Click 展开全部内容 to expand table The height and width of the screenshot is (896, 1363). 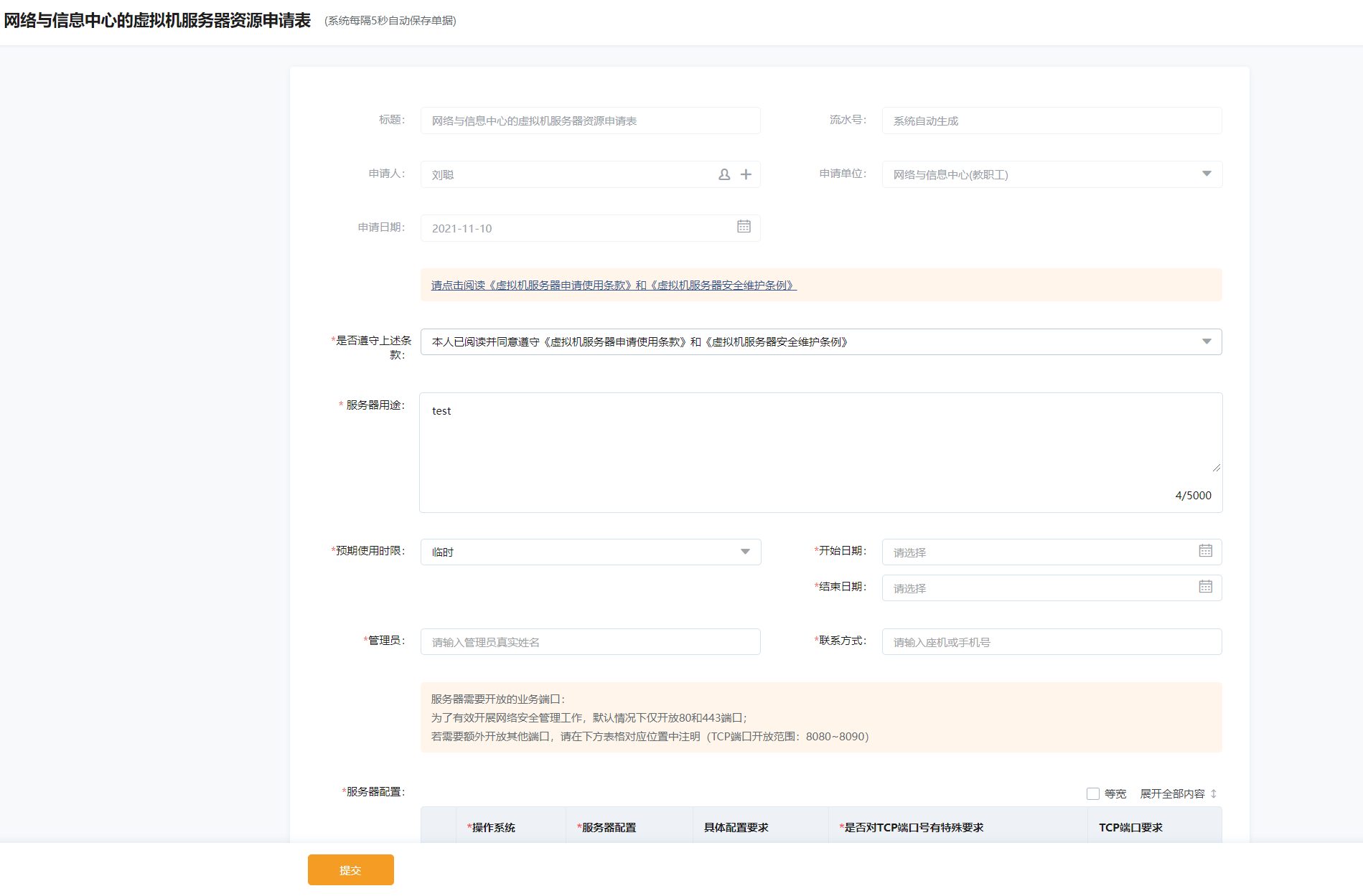[x=1172, y=793]
